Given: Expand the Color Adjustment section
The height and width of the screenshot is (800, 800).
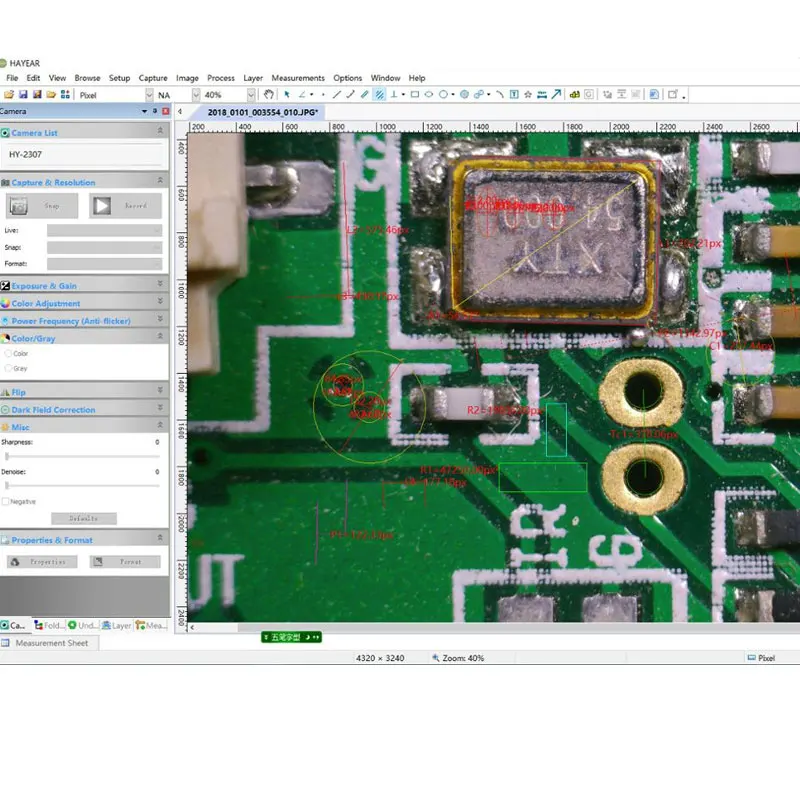Looking at the screenshot, I should coord(160,302).
